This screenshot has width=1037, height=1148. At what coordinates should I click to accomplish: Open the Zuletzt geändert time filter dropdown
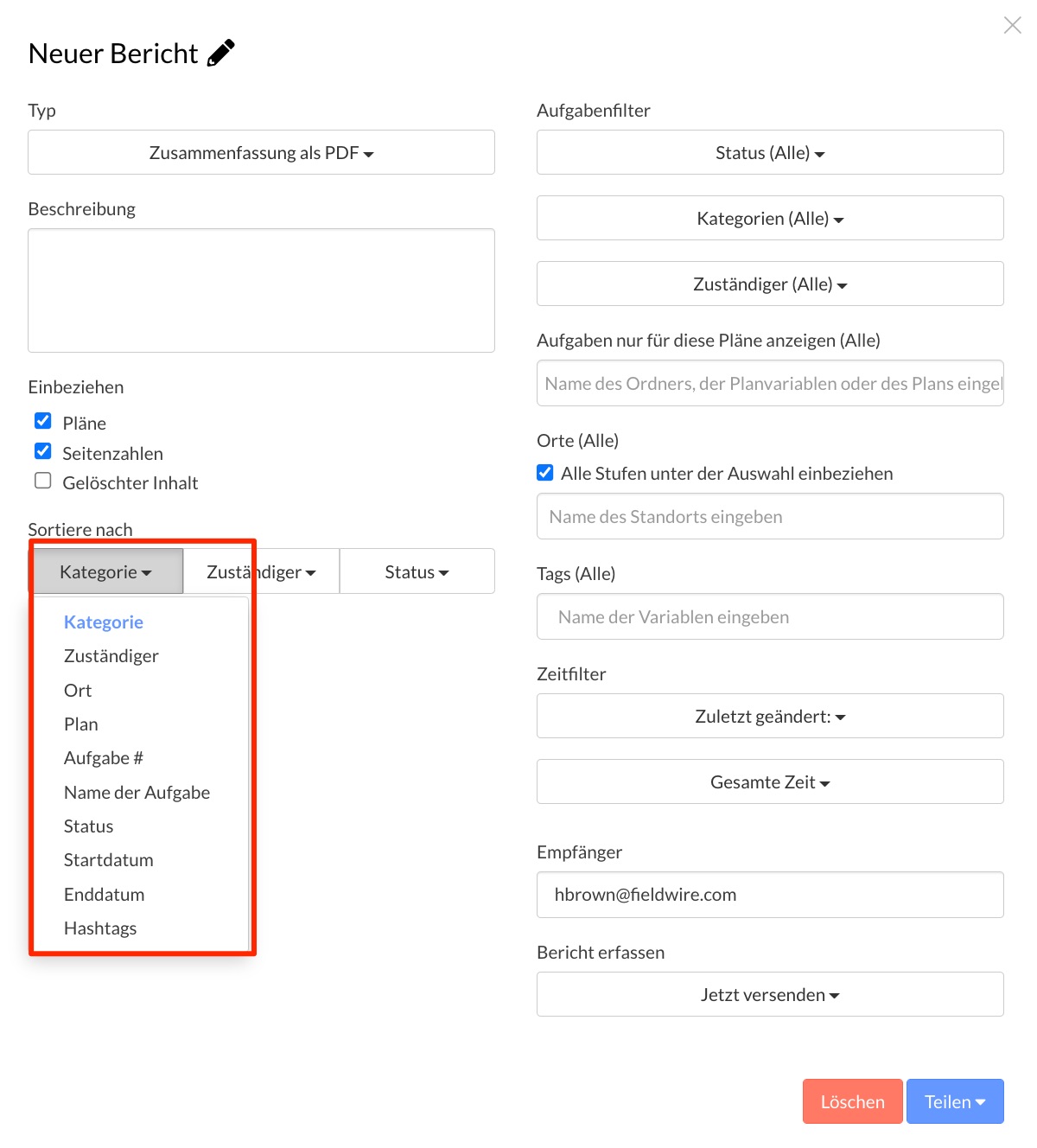[770, 716]
